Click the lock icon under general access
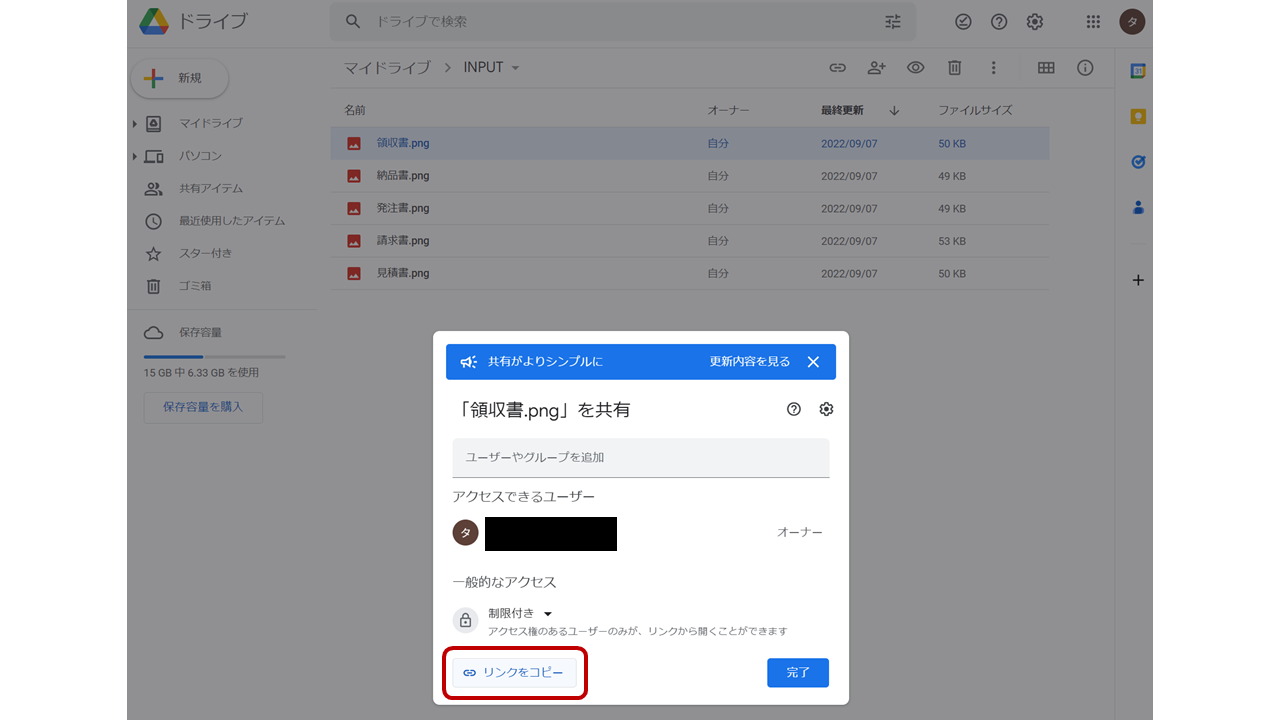Screen dimensions: 1280x720 (x=465, y=621)
